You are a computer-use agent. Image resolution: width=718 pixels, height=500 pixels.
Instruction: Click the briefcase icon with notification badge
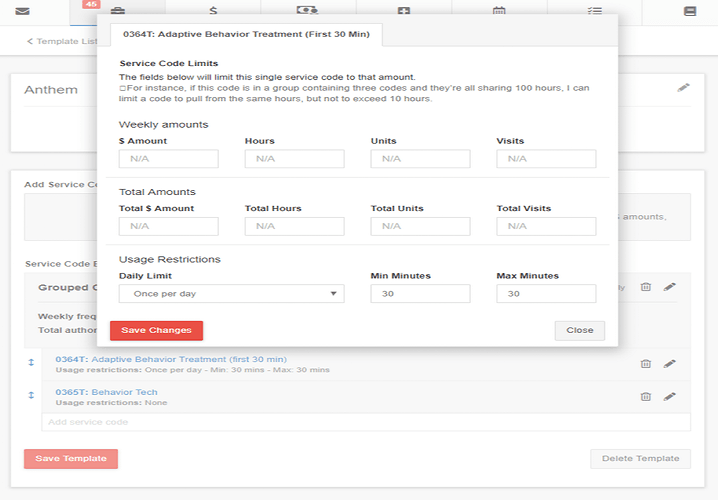118,11
